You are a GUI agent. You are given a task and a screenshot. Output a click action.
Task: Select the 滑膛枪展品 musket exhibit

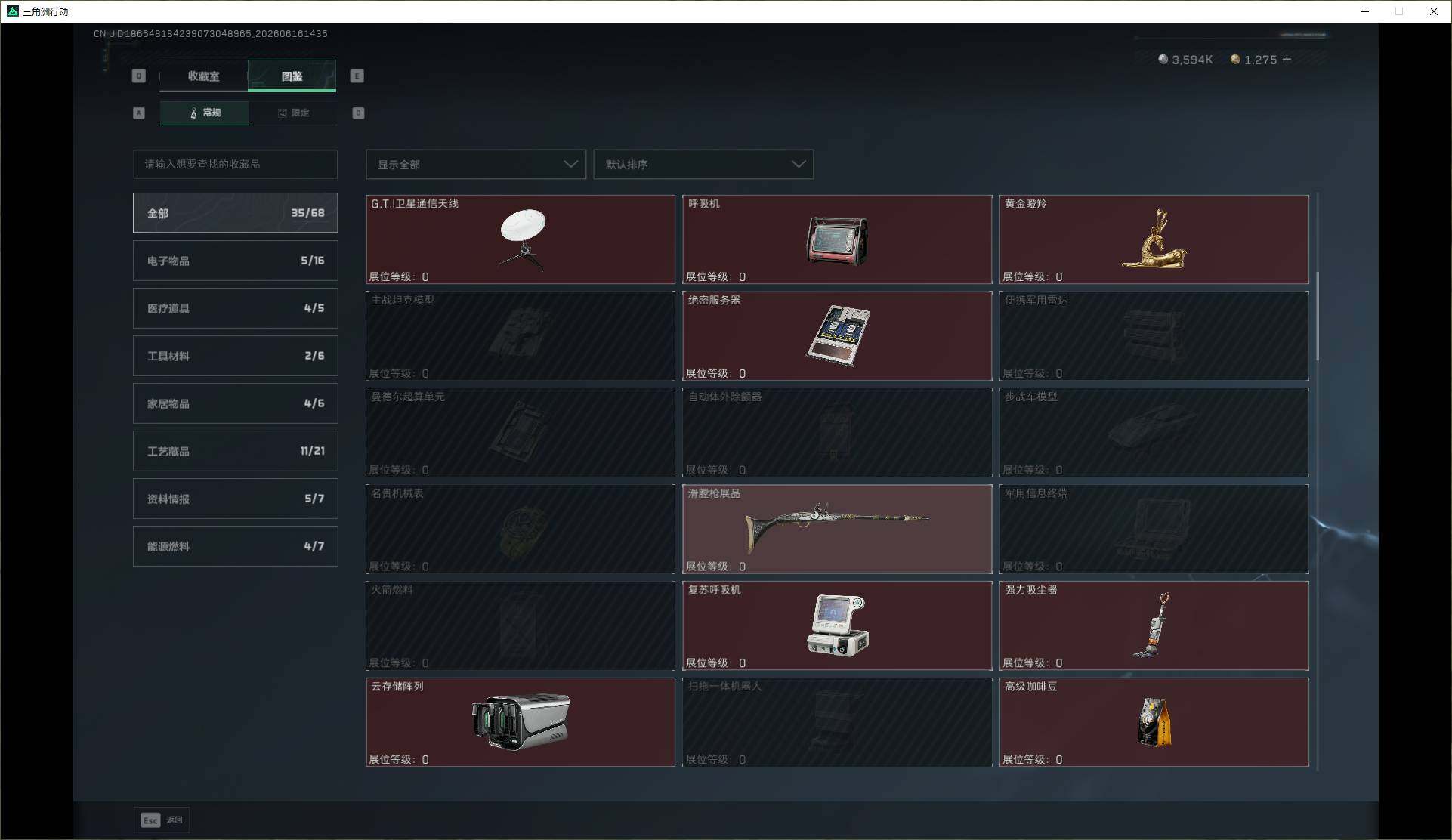pos(837,529)
